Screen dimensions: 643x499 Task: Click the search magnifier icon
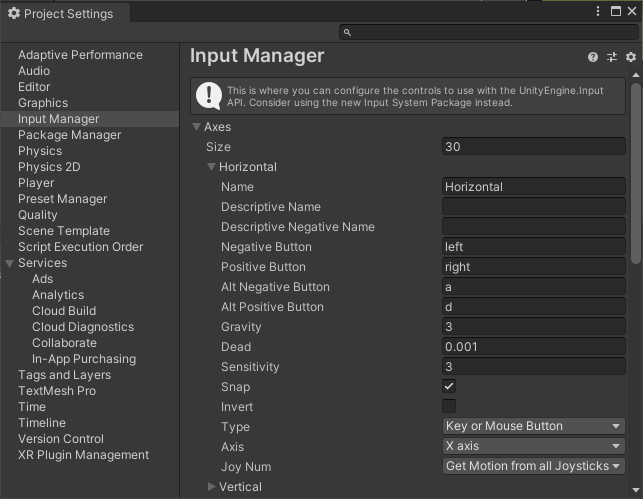click(348, 32)
